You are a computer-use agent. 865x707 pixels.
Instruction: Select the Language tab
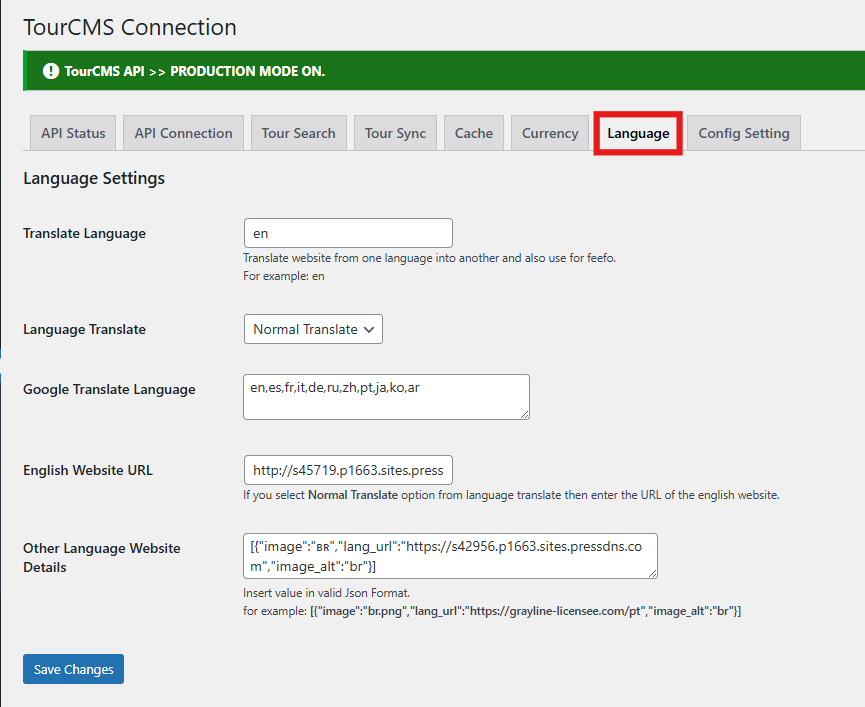click(638, 133)
